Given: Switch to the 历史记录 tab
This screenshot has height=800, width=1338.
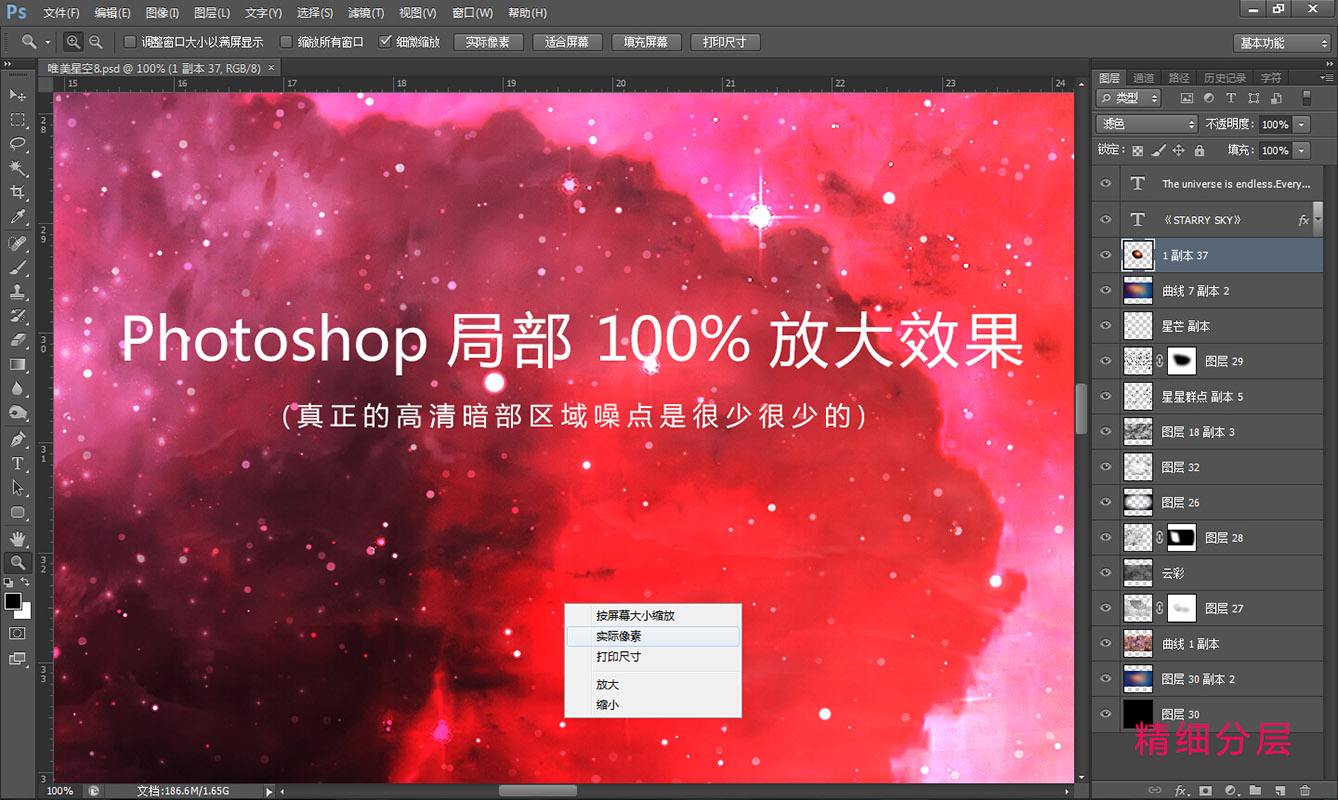Looking at the screenshot, I should (1224, 78).
